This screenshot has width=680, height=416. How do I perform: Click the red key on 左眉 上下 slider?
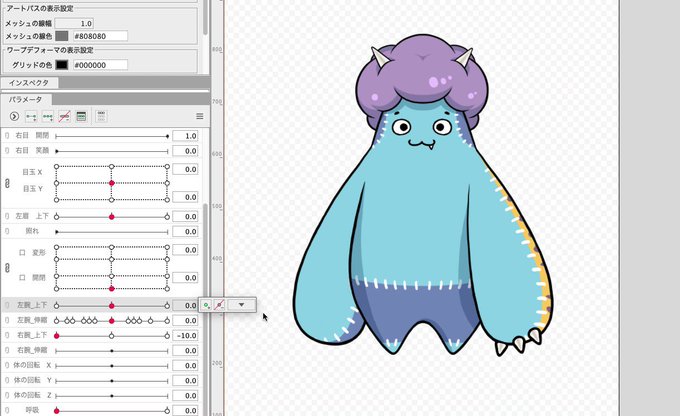[x=111, y=216]
